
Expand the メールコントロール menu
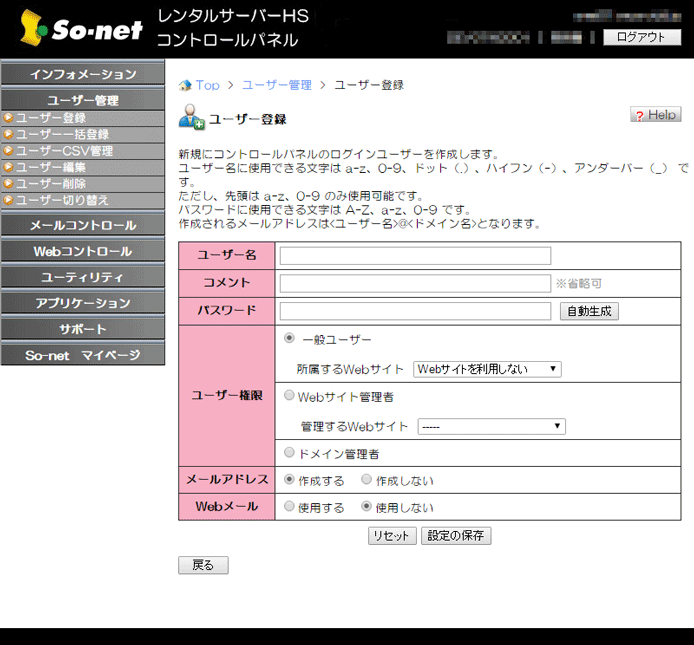click(82, 225)
